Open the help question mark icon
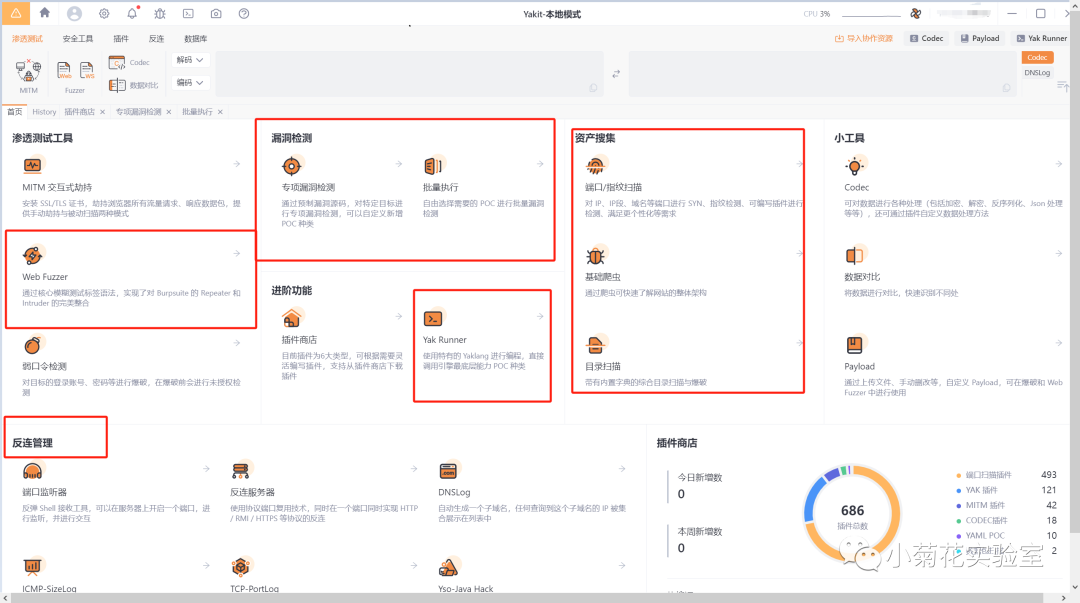 pos(244,13)
